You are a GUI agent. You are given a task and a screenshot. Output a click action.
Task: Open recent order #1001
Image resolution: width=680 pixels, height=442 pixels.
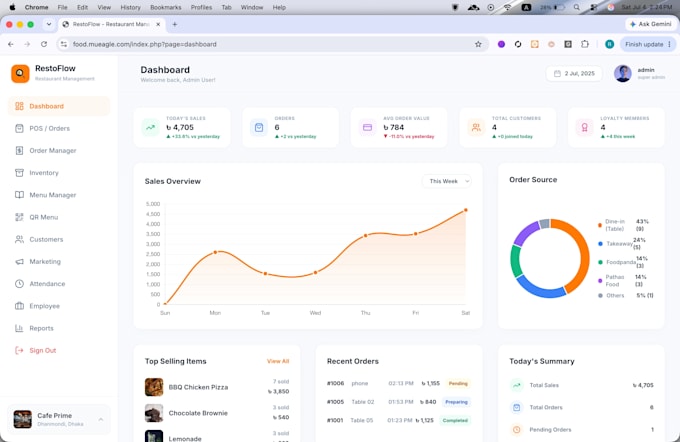click(x=399, y=420)
